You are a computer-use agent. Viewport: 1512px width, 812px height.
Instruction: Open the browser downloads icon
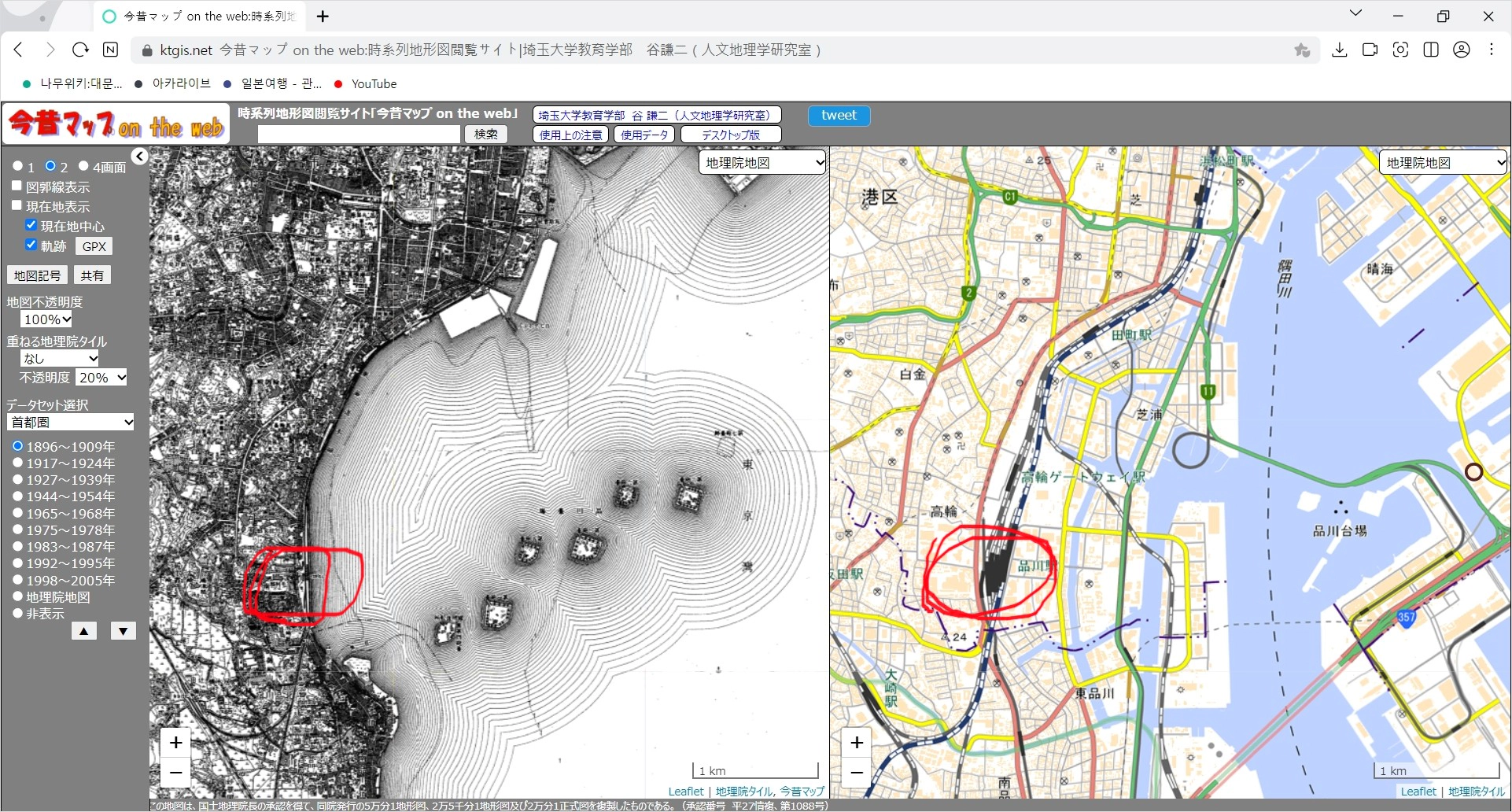(x=1340, y=50)
